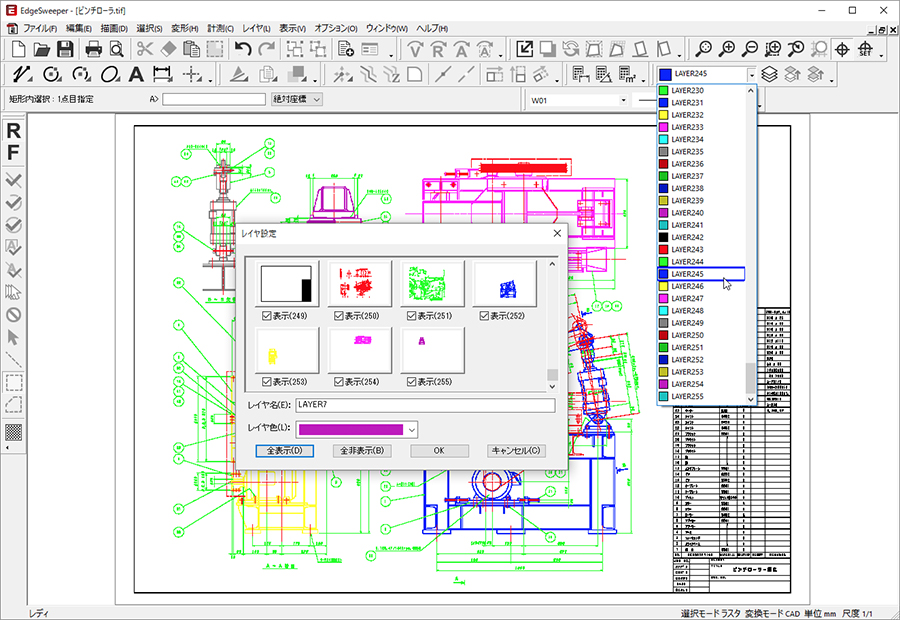Open the レイヤ色 color dropdown
900x620 pixels.
pyautogui.click(x=411, y=429)
